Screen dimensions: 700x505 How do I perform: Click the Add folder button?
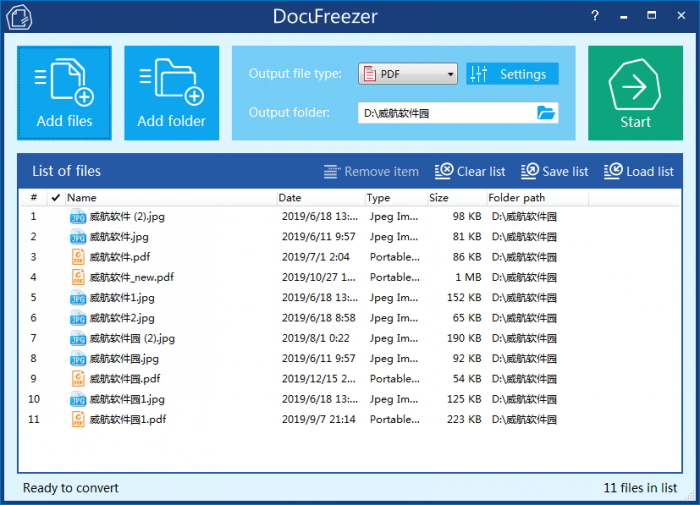tap(171, 93)
